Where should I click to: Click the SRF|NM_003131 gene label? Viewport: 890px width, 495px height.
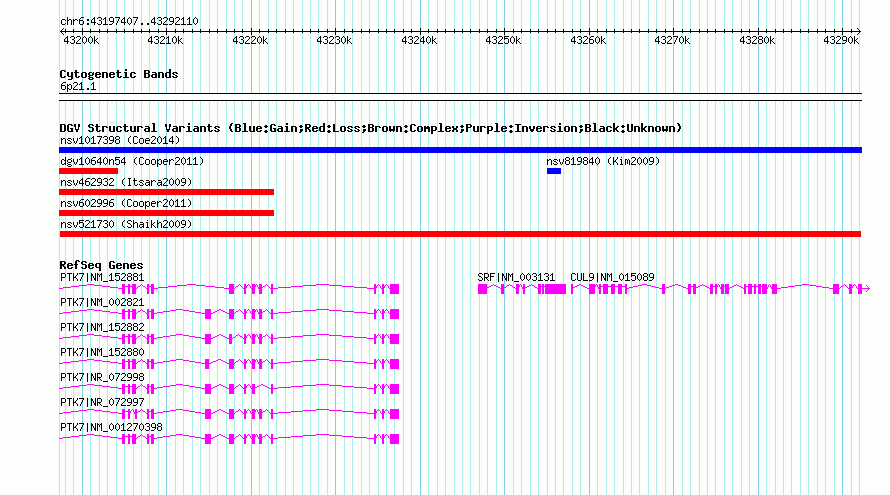(516, 278)
